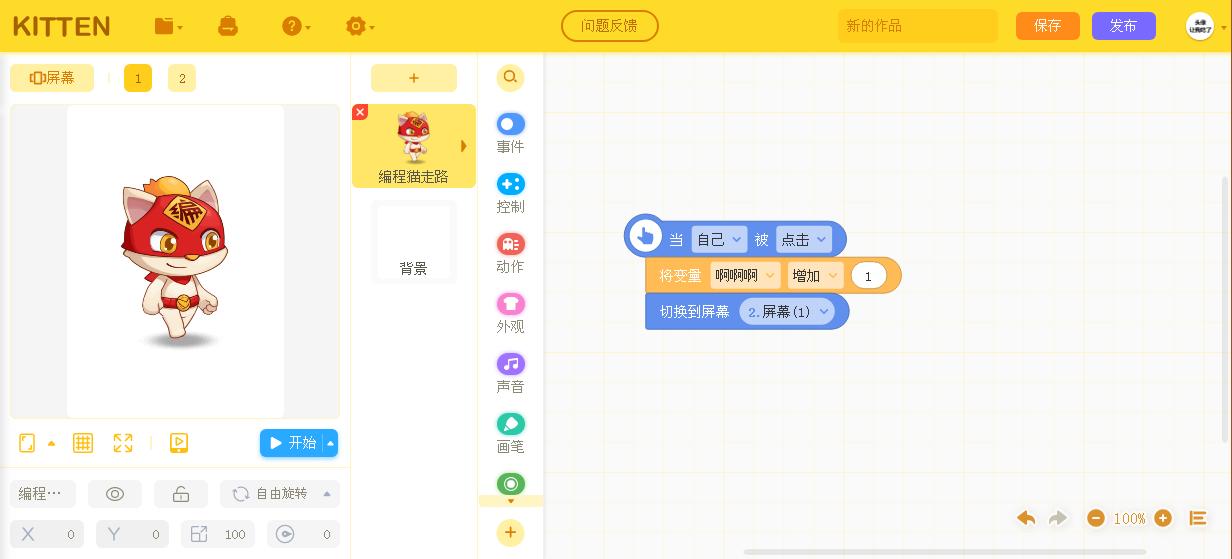The image size is (1232, 559).
Task: Click the KITTEN logo
Action: tap(62, 26)
